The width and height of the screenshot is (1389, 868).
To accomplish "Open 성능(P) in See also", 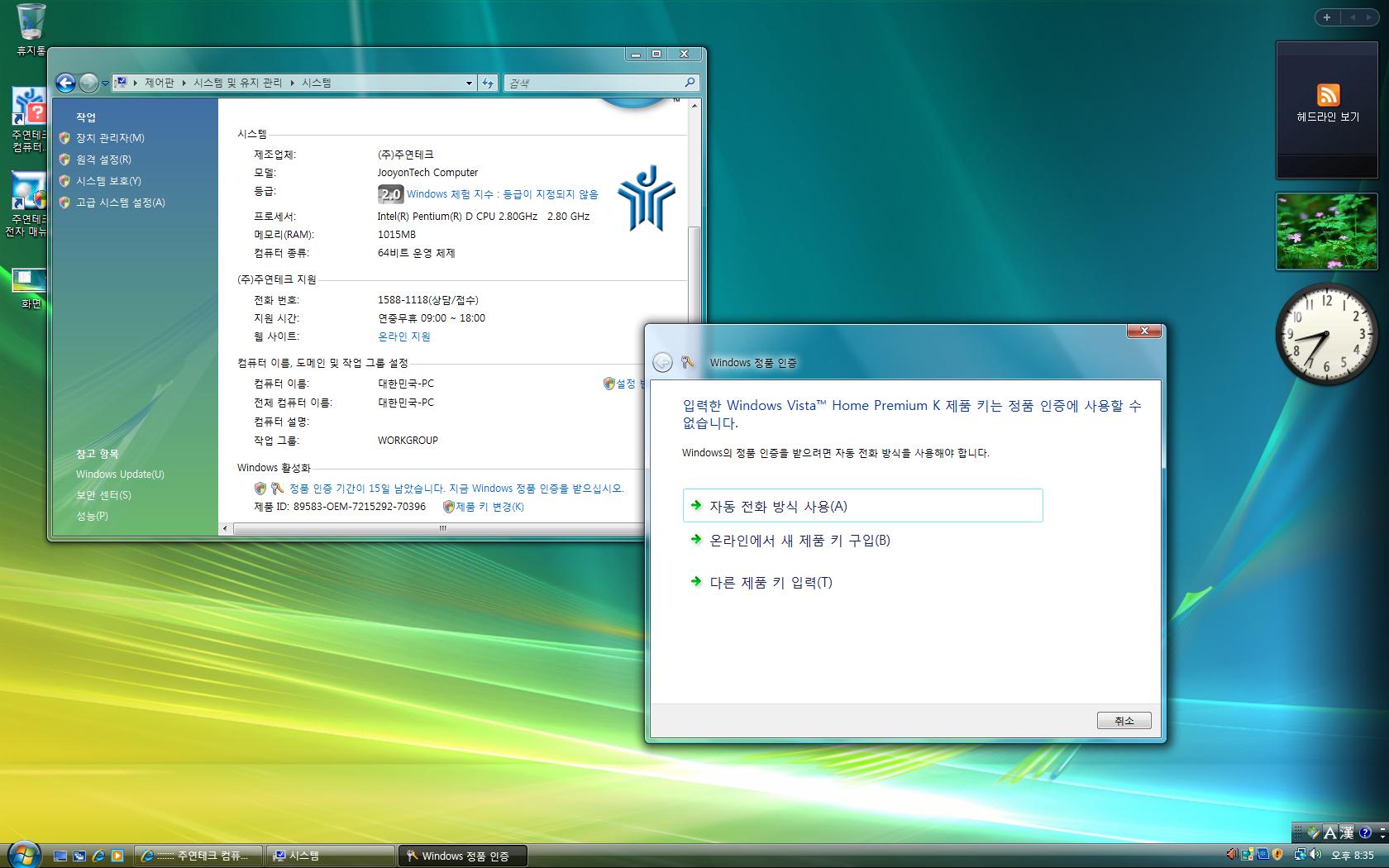I will click(x=92, y=516).
